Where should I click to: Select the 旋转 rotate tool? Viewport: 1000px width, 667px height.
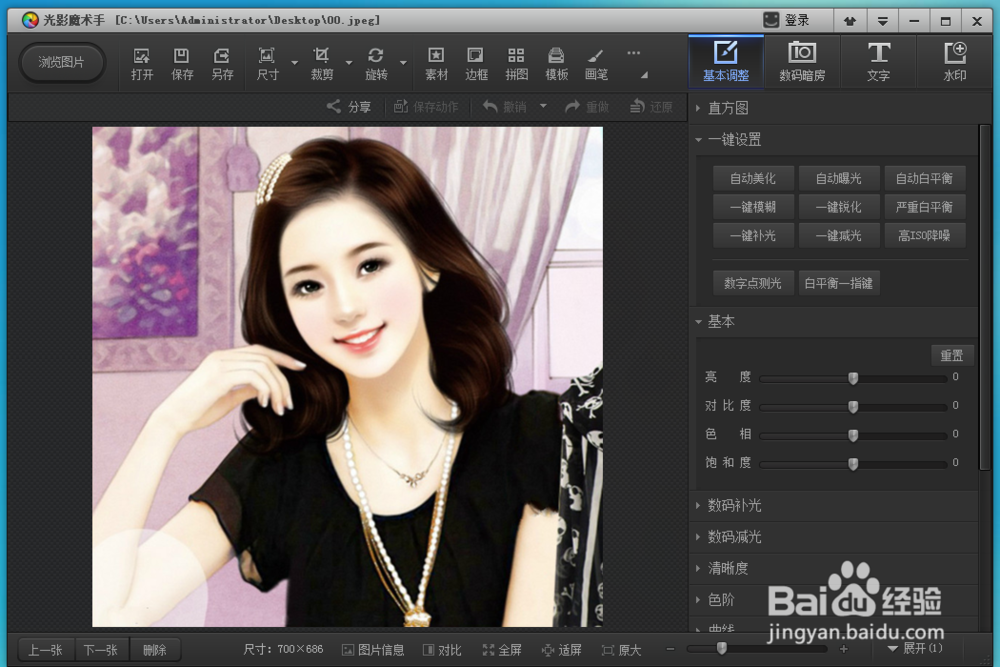(x=376, y=64)
